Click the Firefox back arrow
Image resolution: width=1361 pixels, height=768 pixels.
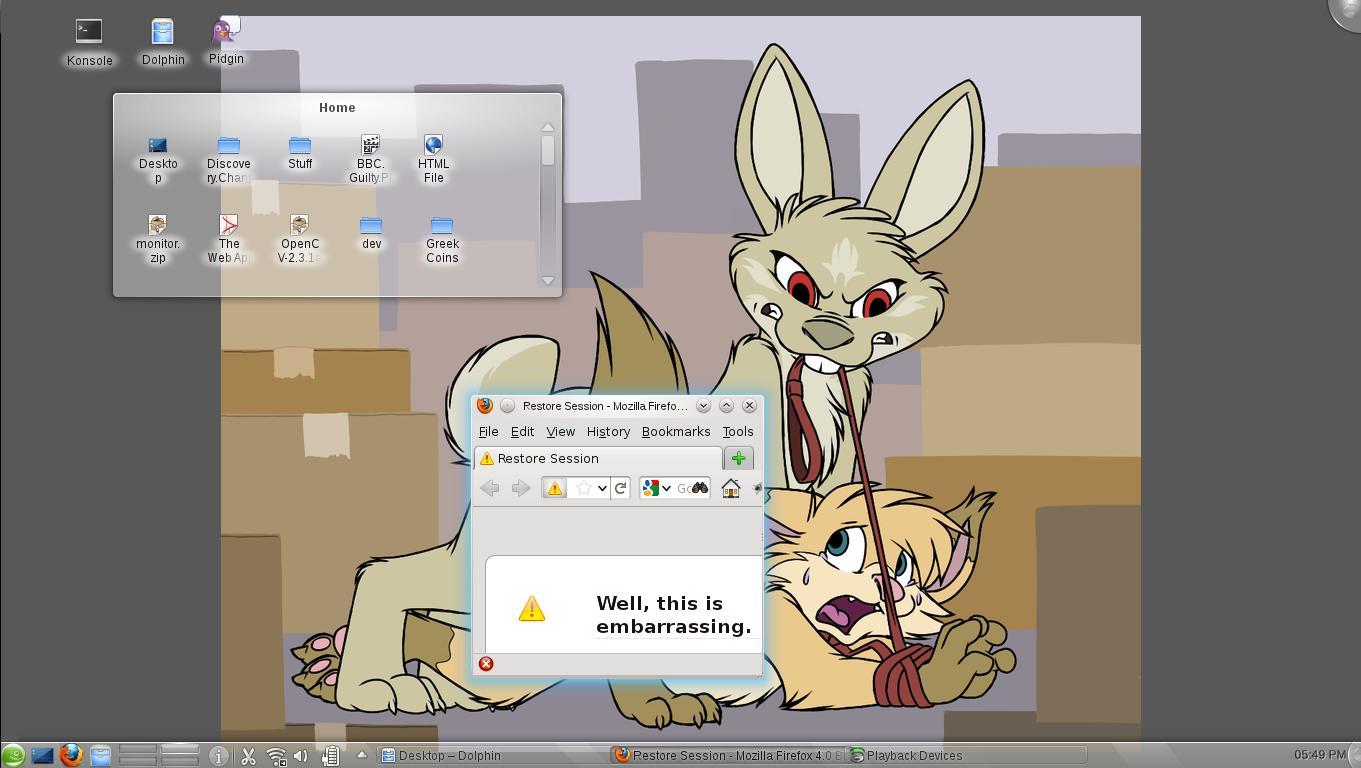coord(490,488)
